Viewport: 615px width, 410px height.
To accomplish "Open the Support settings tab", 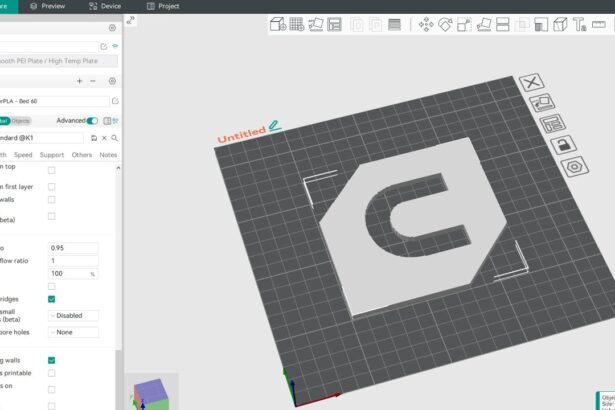I will pos(52,155).
